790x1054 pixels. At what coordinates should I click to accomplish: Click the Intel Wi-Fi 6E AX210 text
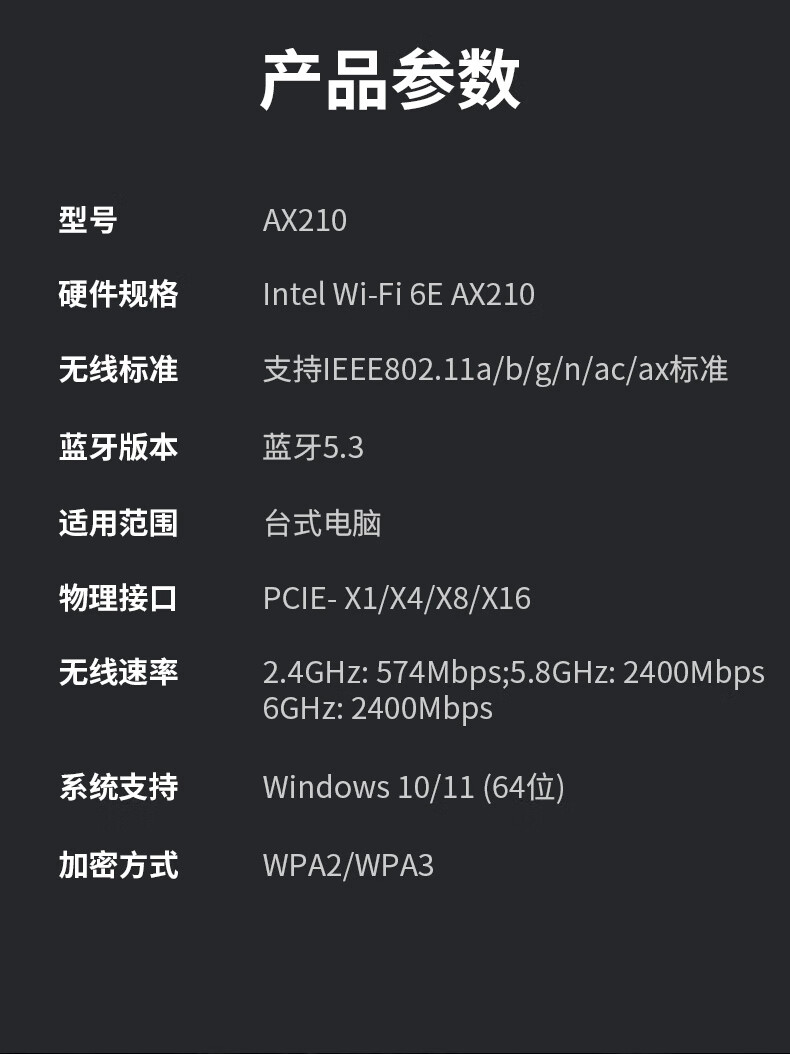398,294
